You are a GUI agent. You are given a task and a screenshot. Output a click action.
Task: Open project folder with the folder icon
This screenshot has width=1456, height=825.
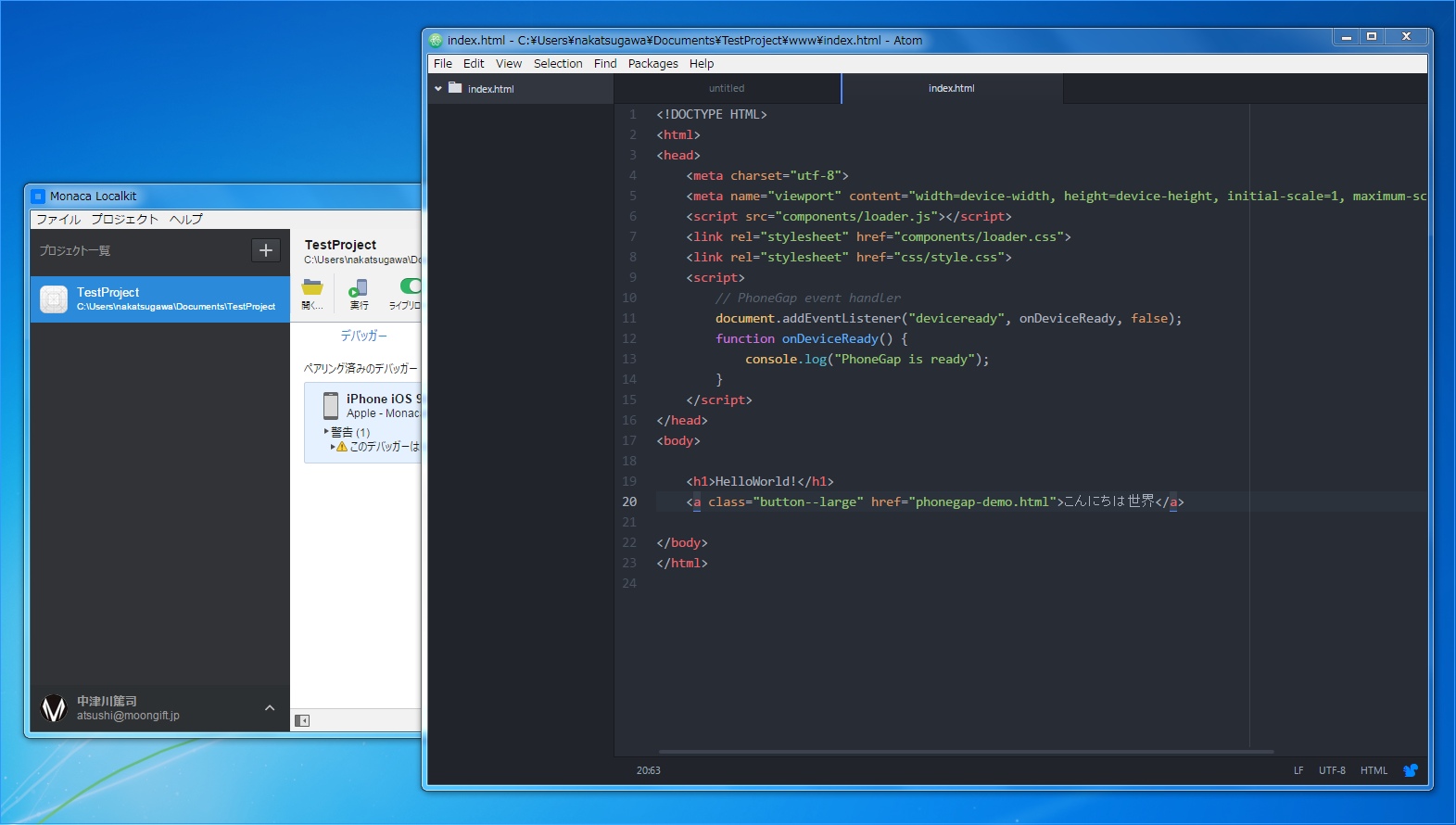[312, 287]
